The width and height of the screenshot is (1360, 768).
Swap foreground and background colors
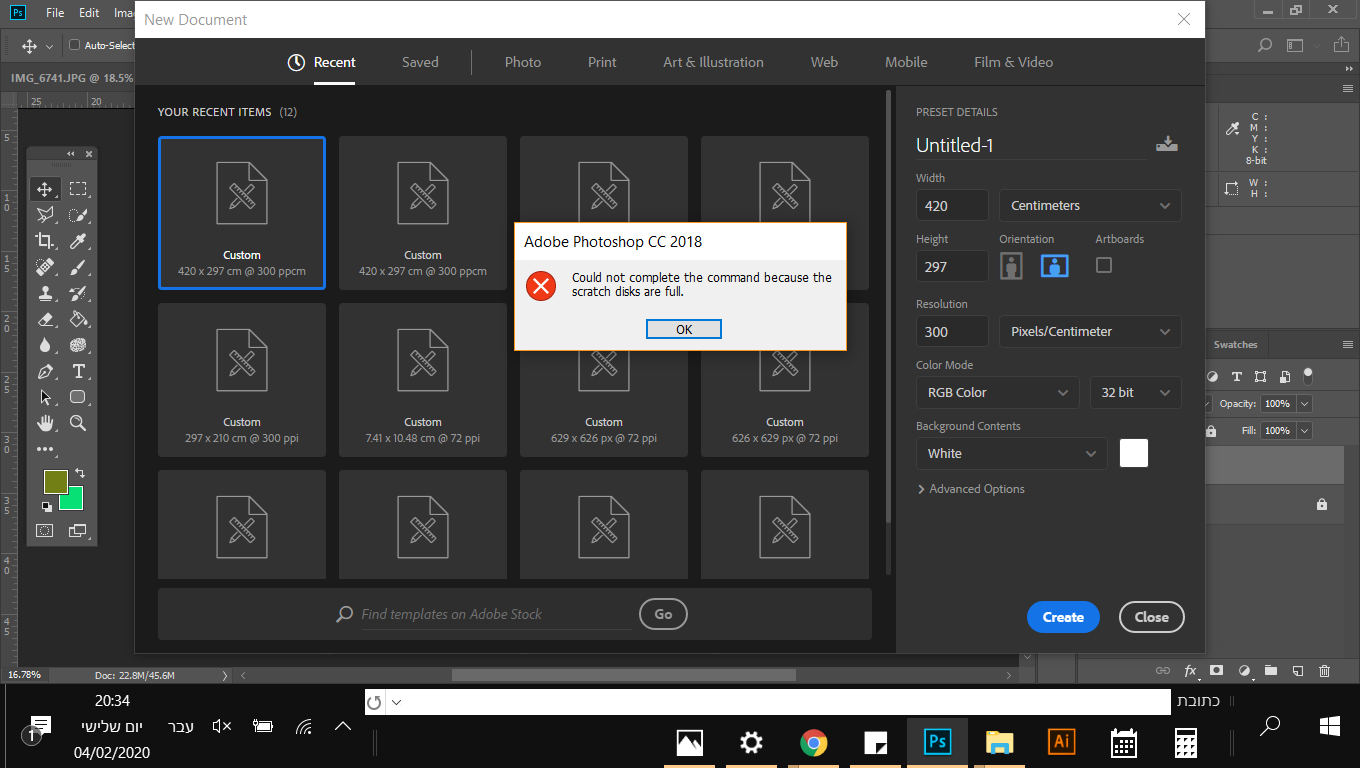[x=80, y=473]
